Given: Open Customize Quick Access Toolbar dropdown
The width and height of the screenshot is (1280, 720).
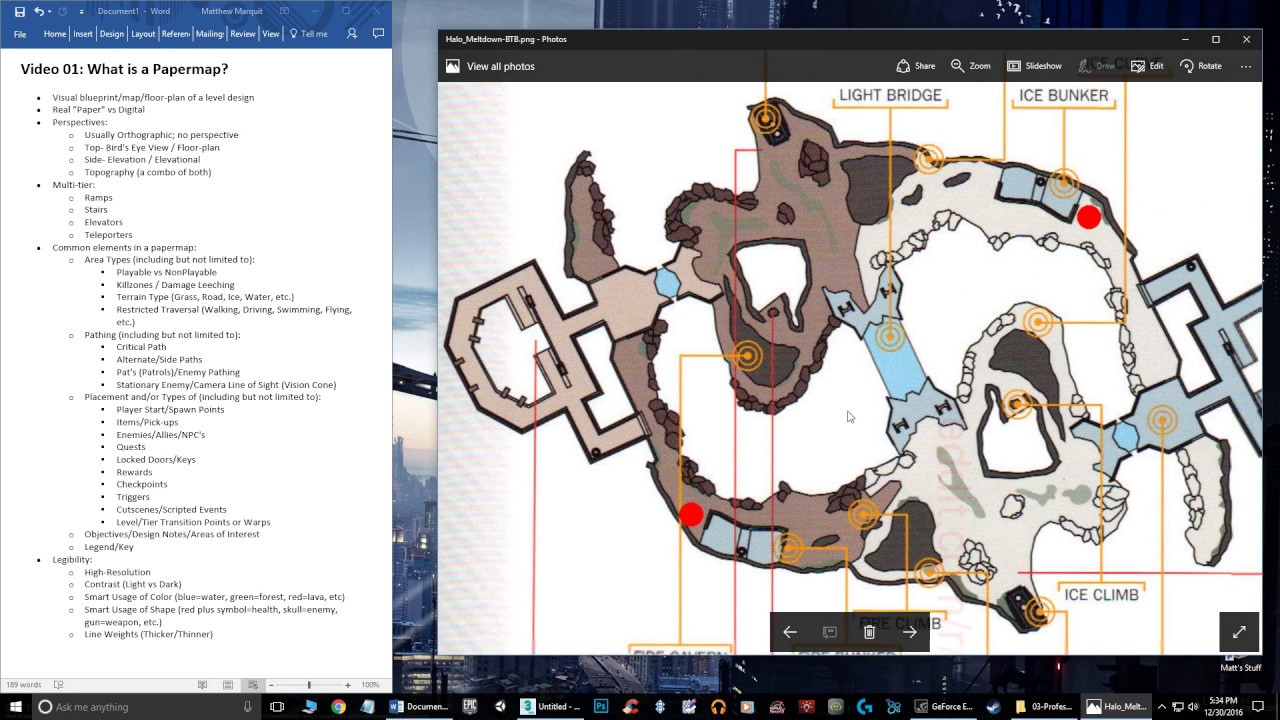Looking at the screenshot, I should click(82, 12).
